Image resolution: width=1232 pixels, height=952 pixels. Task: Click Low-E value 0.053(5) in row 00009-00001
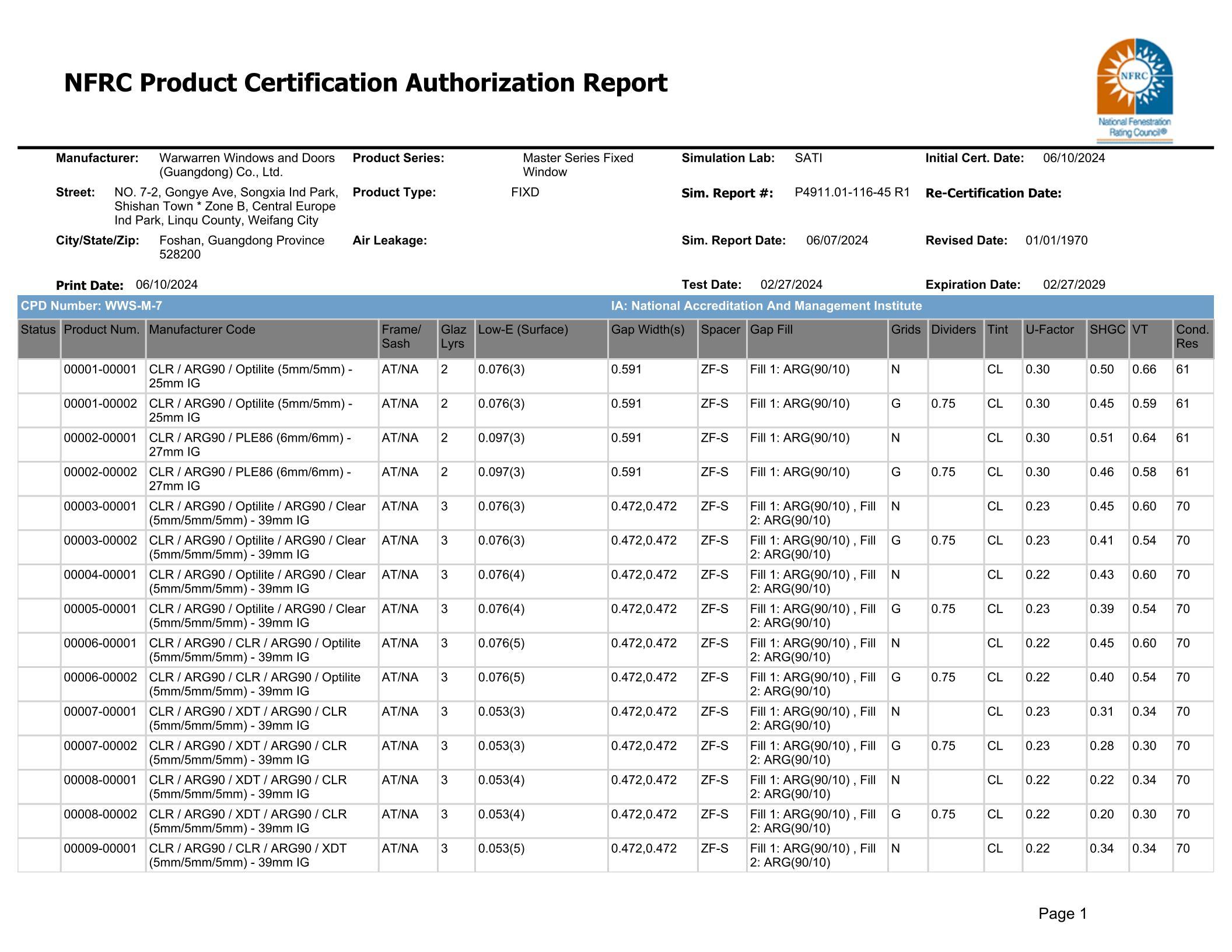(x=502, y=849)
